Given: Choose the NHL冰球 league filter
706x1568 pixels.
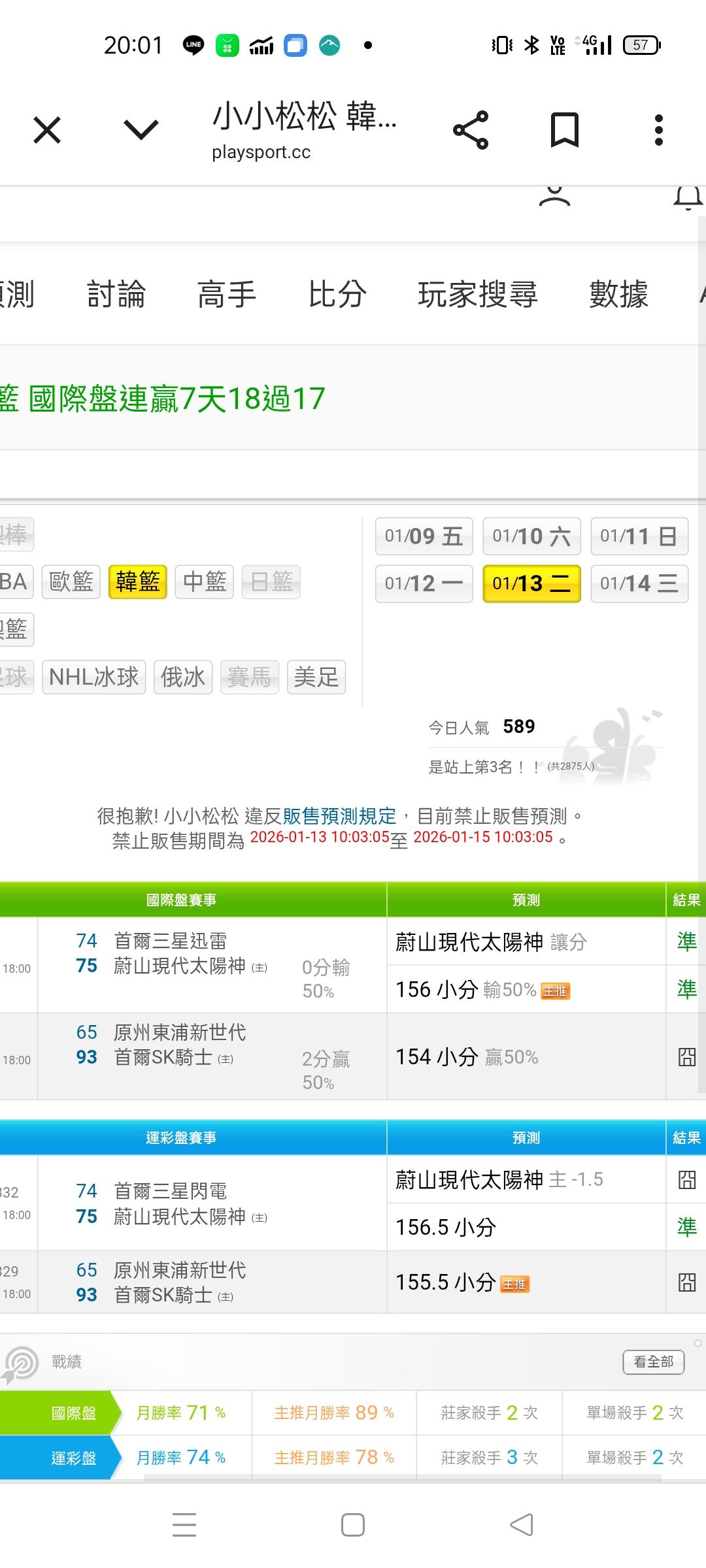Looking at the screenshot, I should [94, 677].
